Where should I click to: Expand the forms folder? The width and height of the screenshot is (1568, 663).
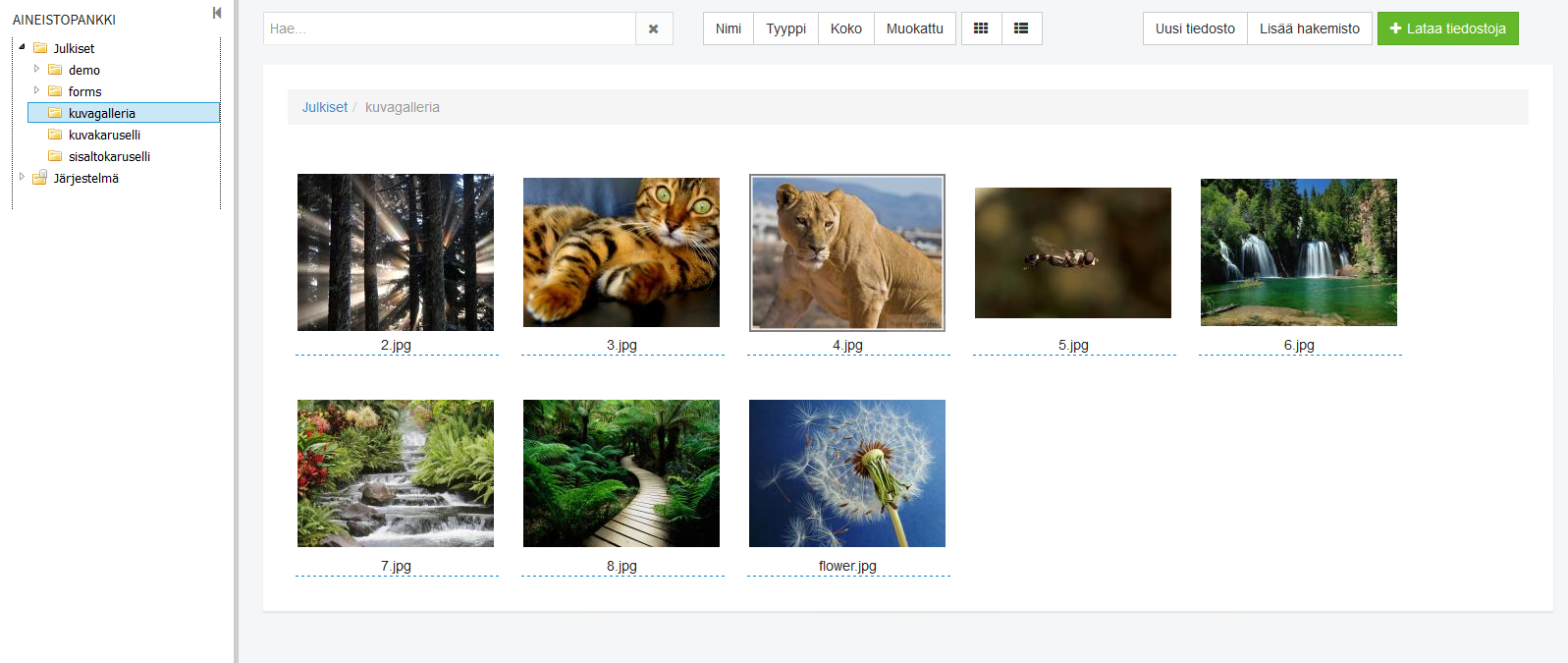(x=36, y=90)
